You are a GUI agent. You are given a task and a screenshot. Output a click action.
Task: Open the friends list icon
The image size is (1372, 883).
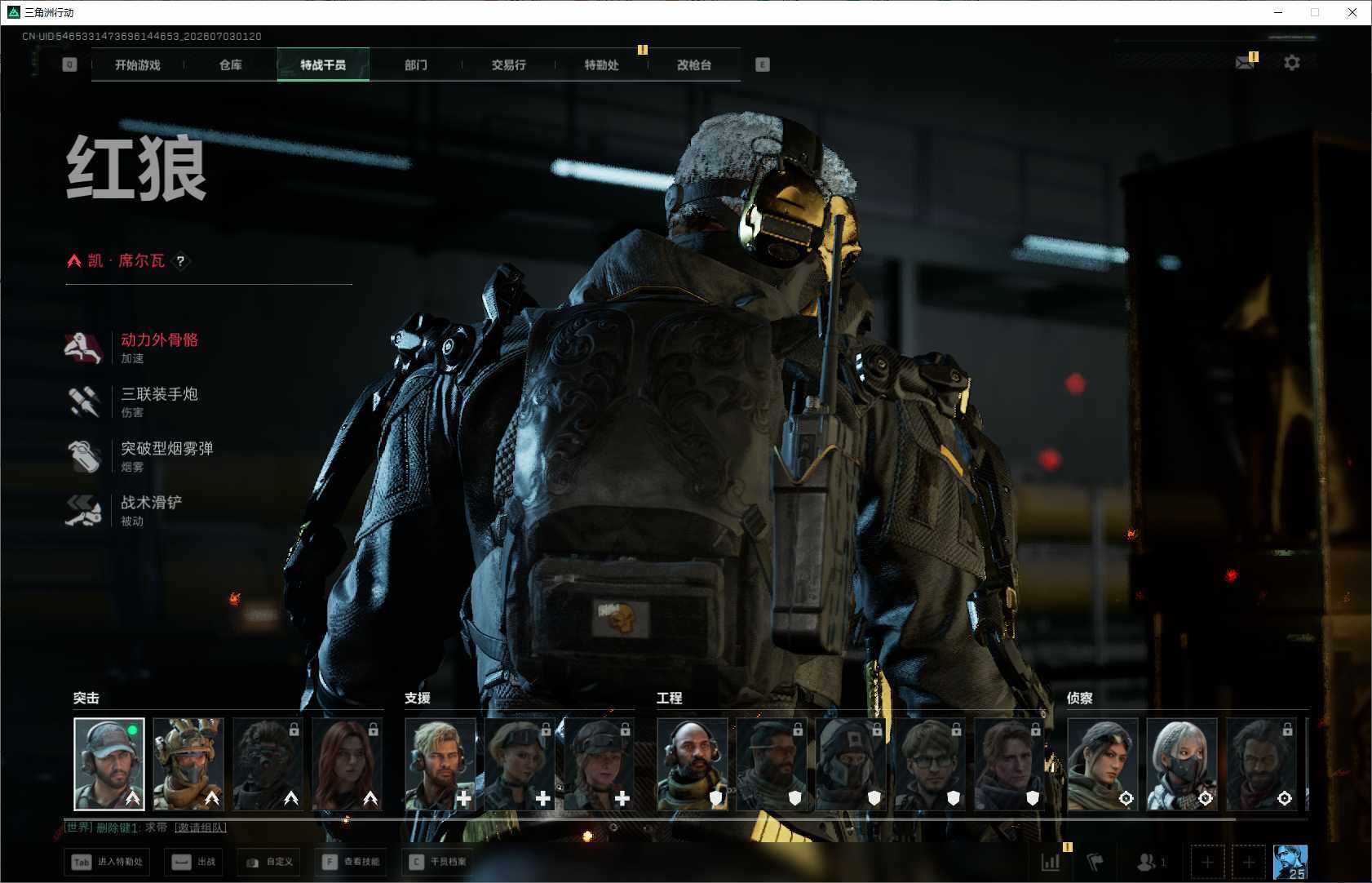click(1146, 862)
